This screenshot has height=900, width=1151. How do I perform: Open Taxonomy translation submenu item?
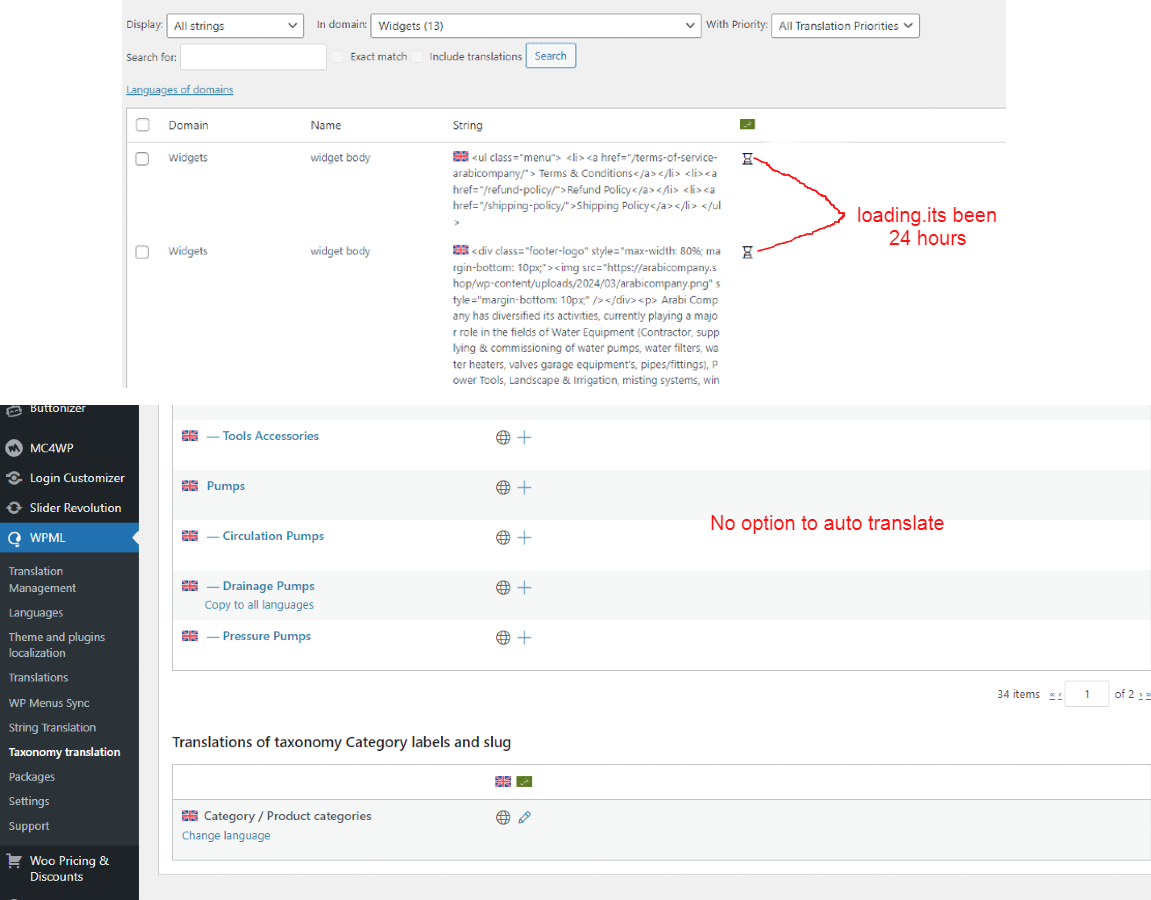(65, 752)
